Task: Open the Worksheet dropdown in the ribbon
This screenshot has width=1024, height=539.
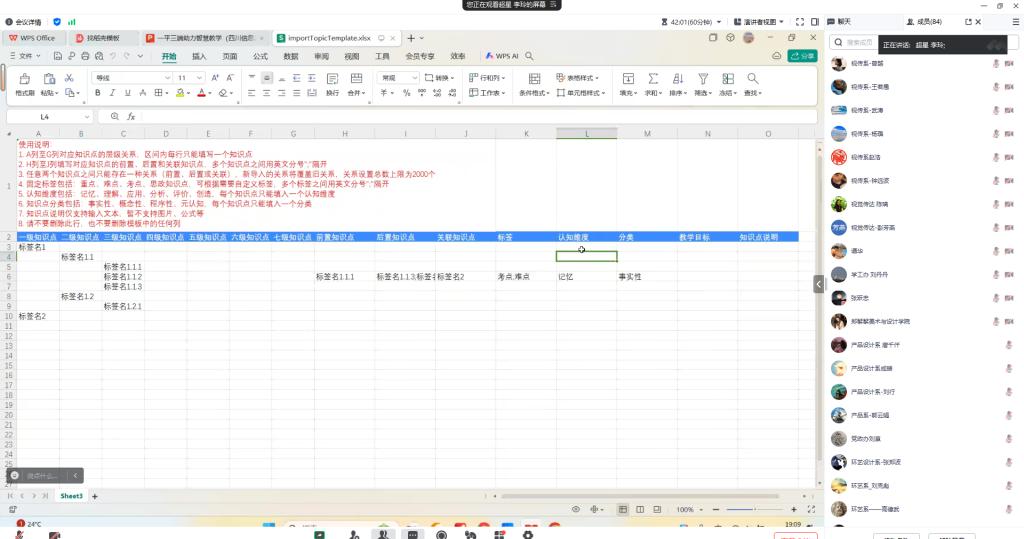Action: coord(487,93)
